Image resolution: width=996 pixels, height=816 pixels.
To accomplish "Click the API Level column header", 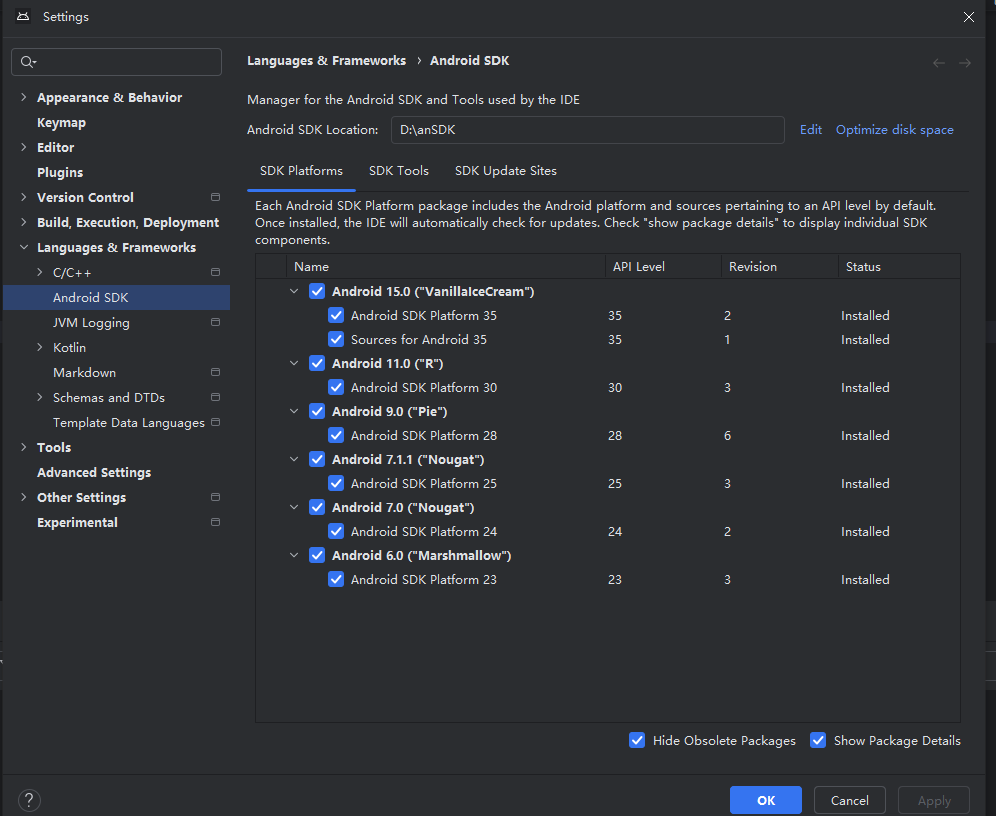I will (663, 267).
